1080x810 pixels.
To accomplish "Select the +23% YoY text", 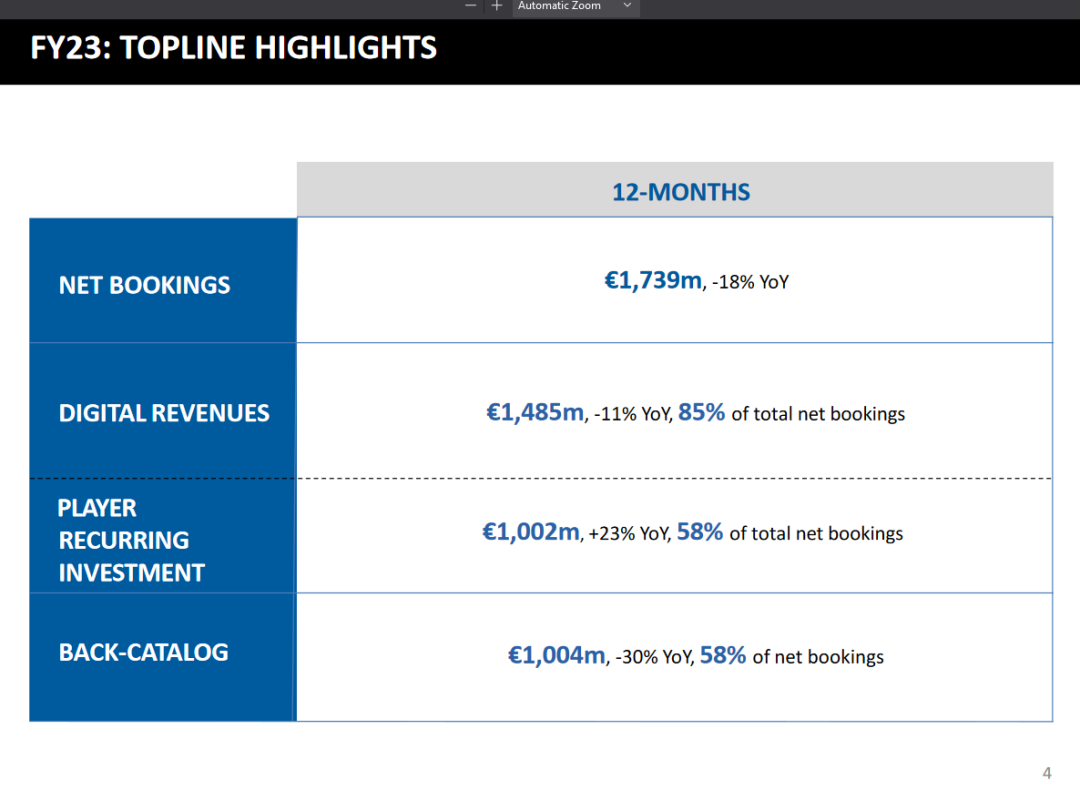I will coord(628,534).
